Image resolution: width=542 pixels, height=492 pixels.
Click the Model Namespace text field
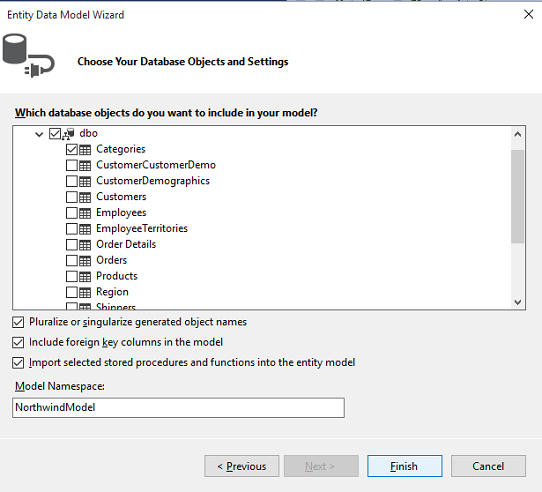(x=178, y=408)
